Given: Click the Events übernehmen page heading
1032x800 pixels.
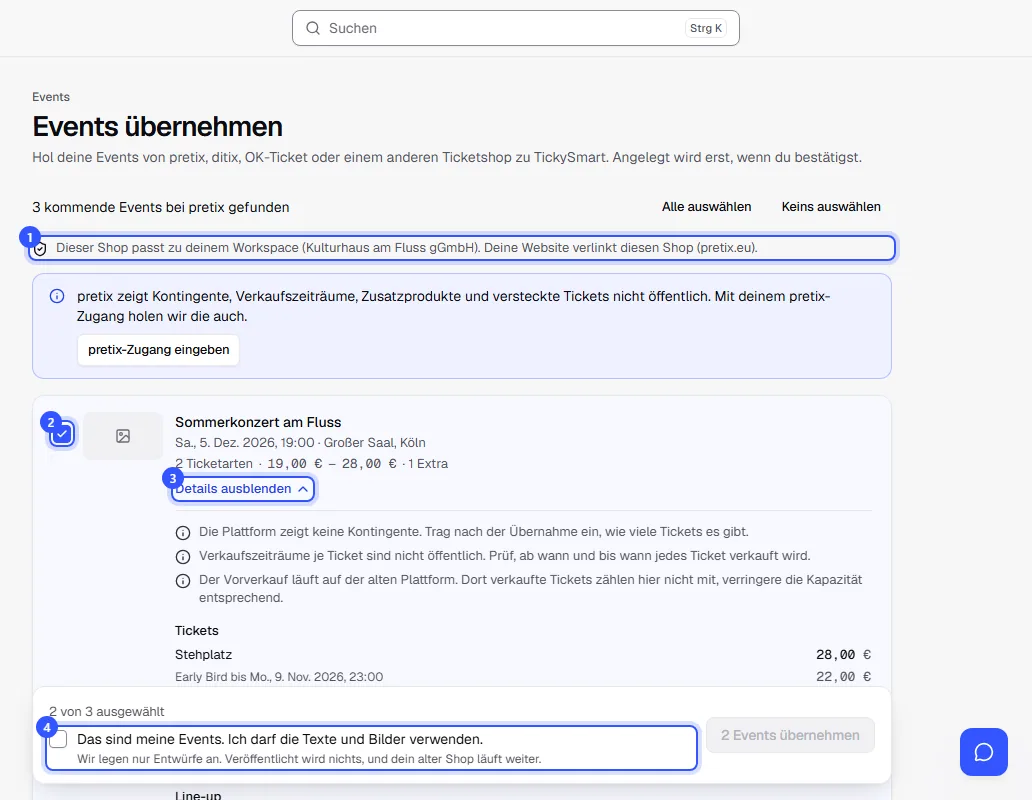Looking at the screenshot, I should pos(157,126).
